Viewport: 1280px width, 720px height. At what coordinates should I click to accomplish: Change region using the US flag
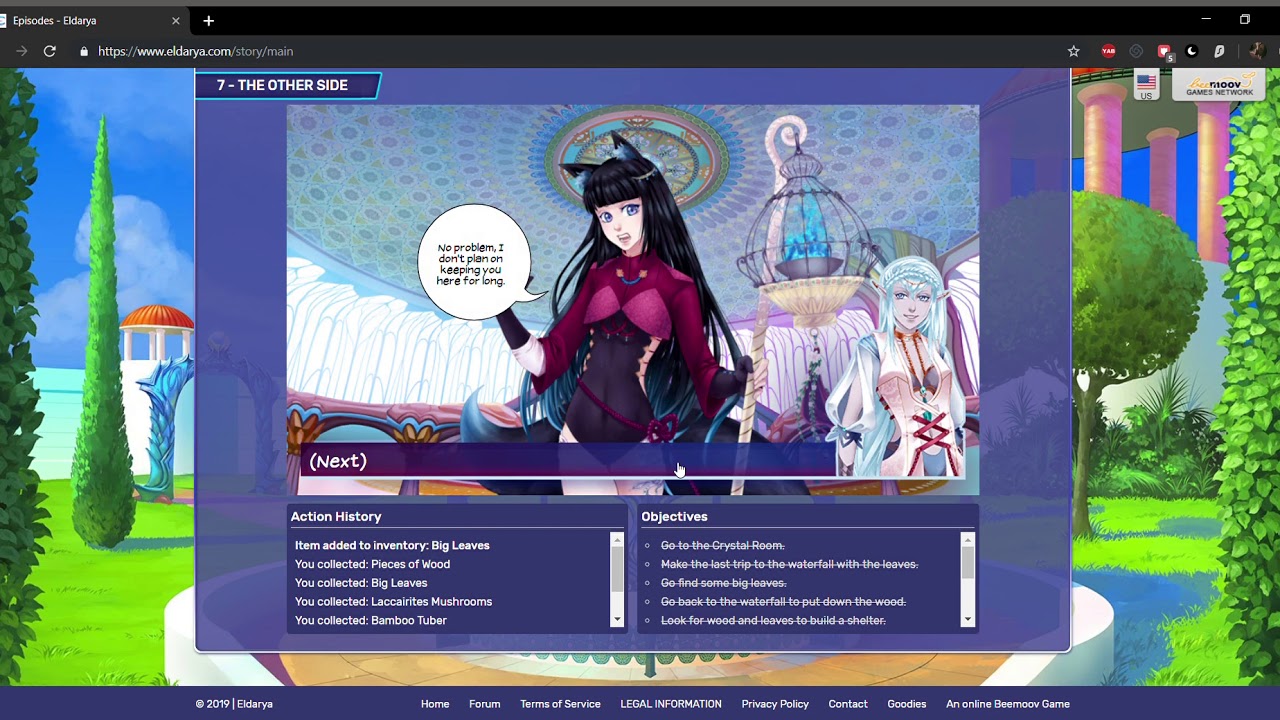click(1146, 86)
